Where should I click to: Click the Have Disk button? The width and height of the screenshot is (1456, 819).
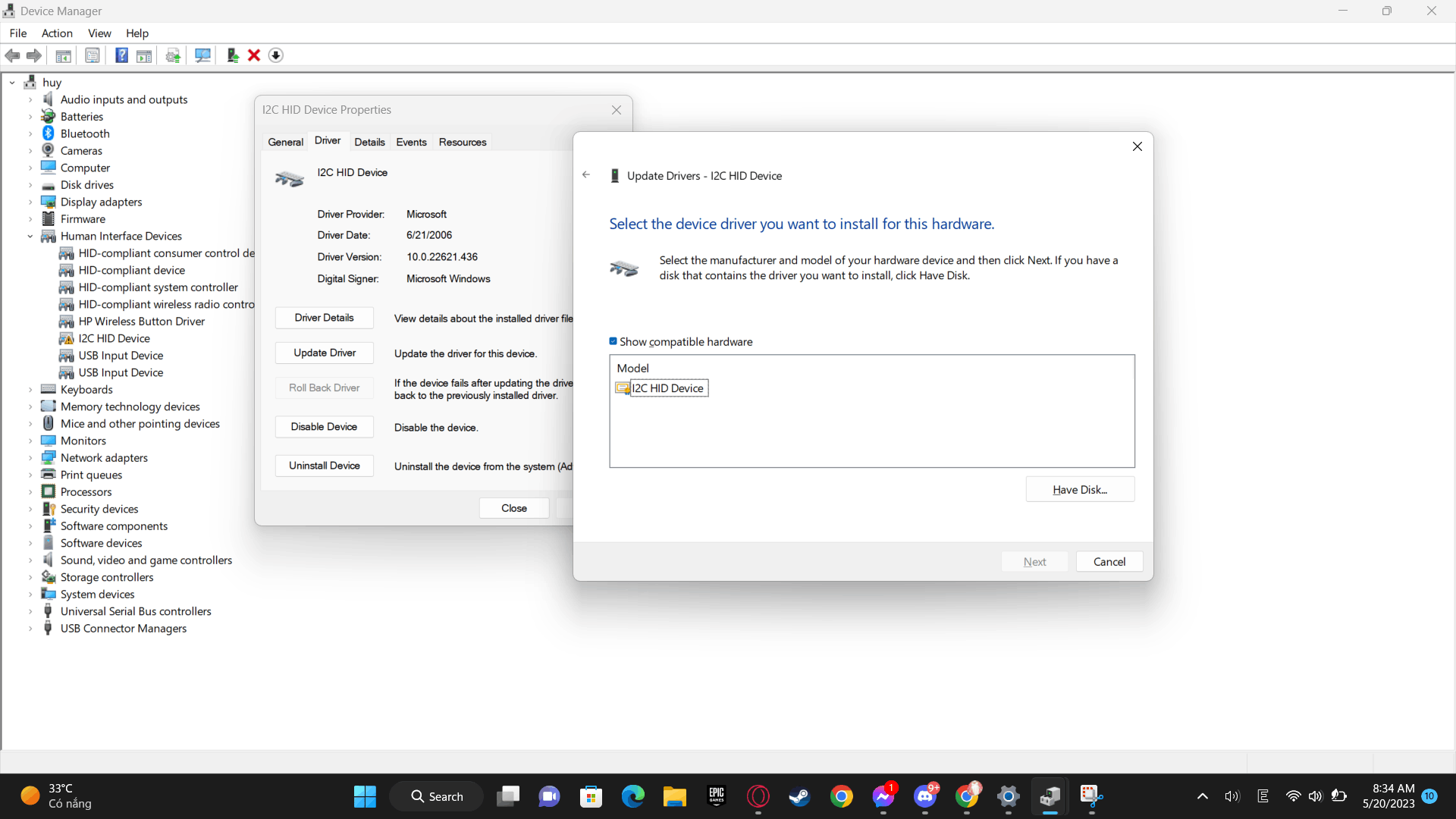[x=1079, y=489]
